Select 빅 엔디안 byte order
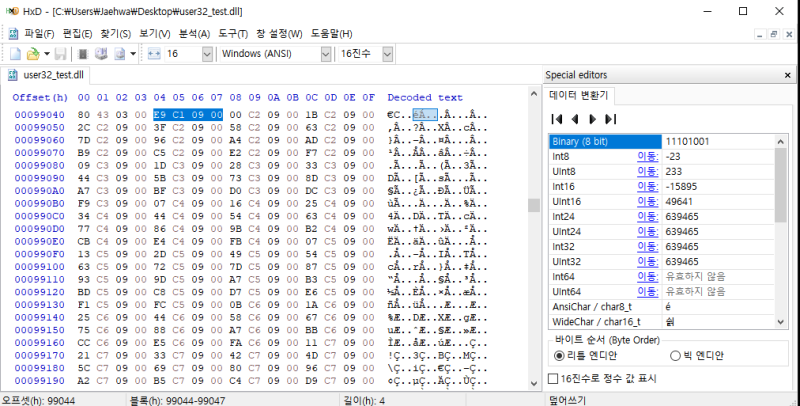The width and height of the screenshot is (800, 406). point(696,356)
